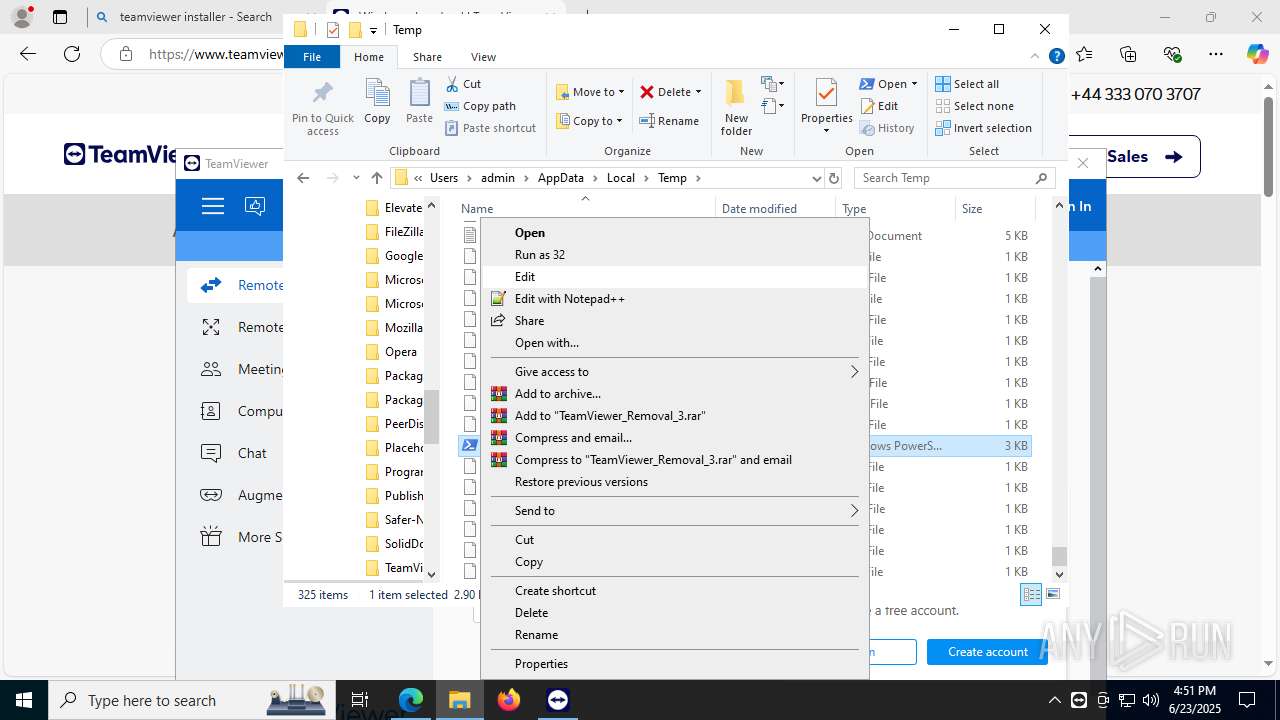The width and height of the screenshot is (1280, 720).
Task: Choose Restore previous versions
Action: coord(674,481)
